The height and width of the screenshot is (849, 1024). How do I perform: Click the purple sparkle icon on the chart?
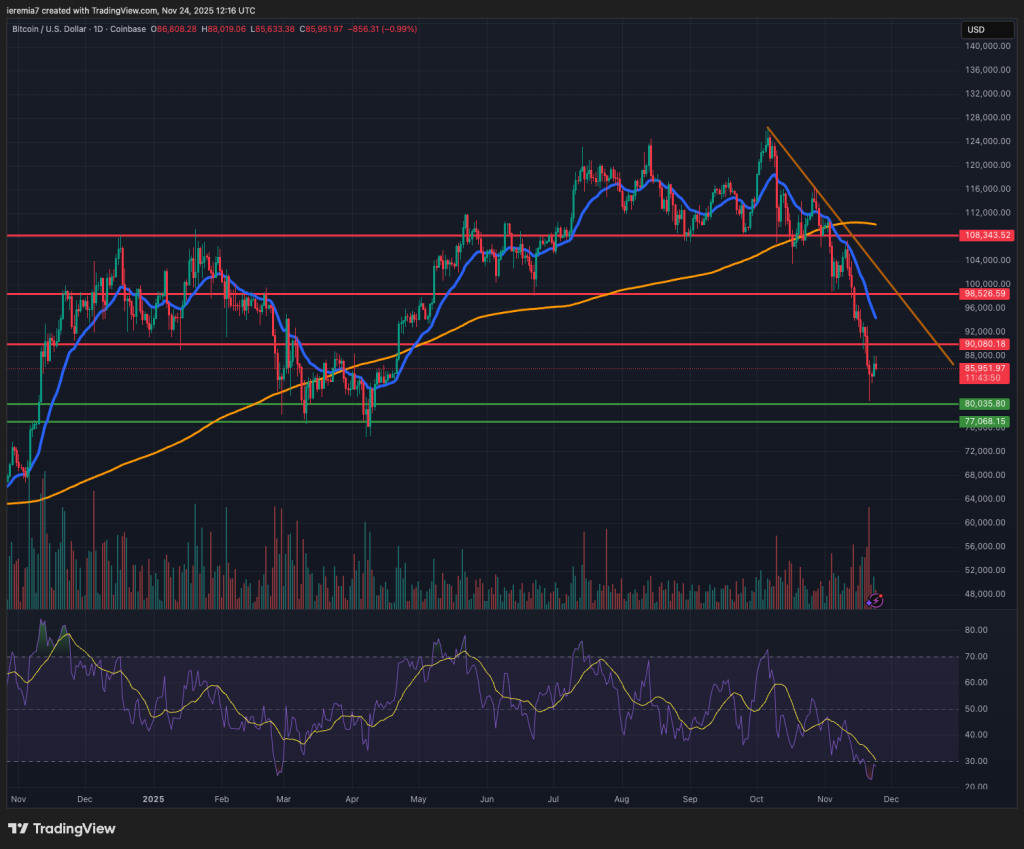pyautogui.click(x=868, y=603)
